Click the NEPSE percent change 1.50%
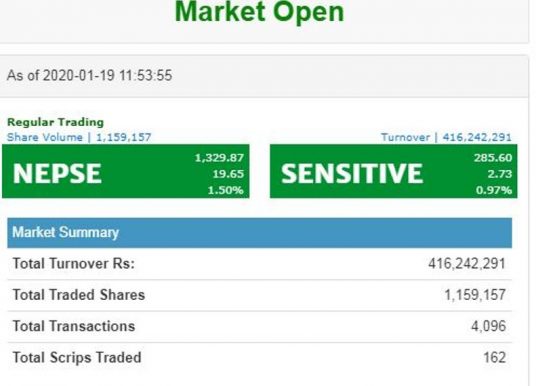This screenshot has height=386, width=536. (226, 190)
